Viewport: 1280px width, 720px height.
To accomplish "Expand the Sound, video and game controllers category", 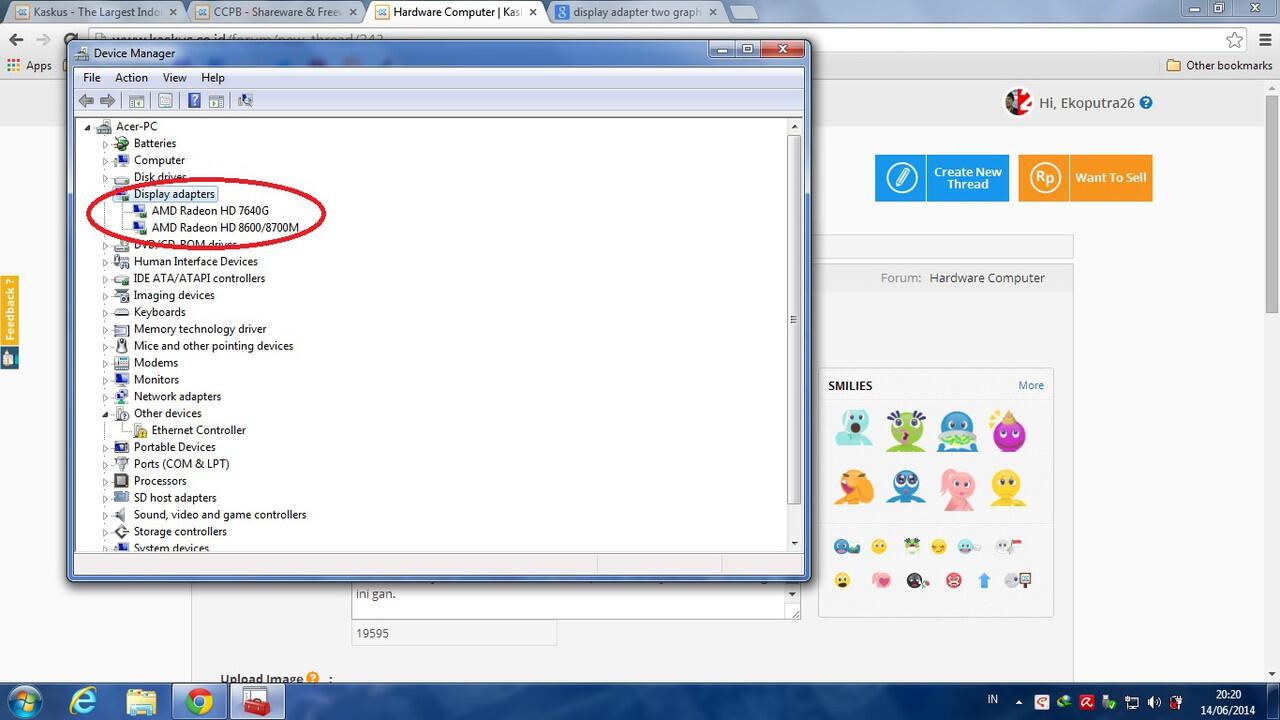I will [105, 515].
